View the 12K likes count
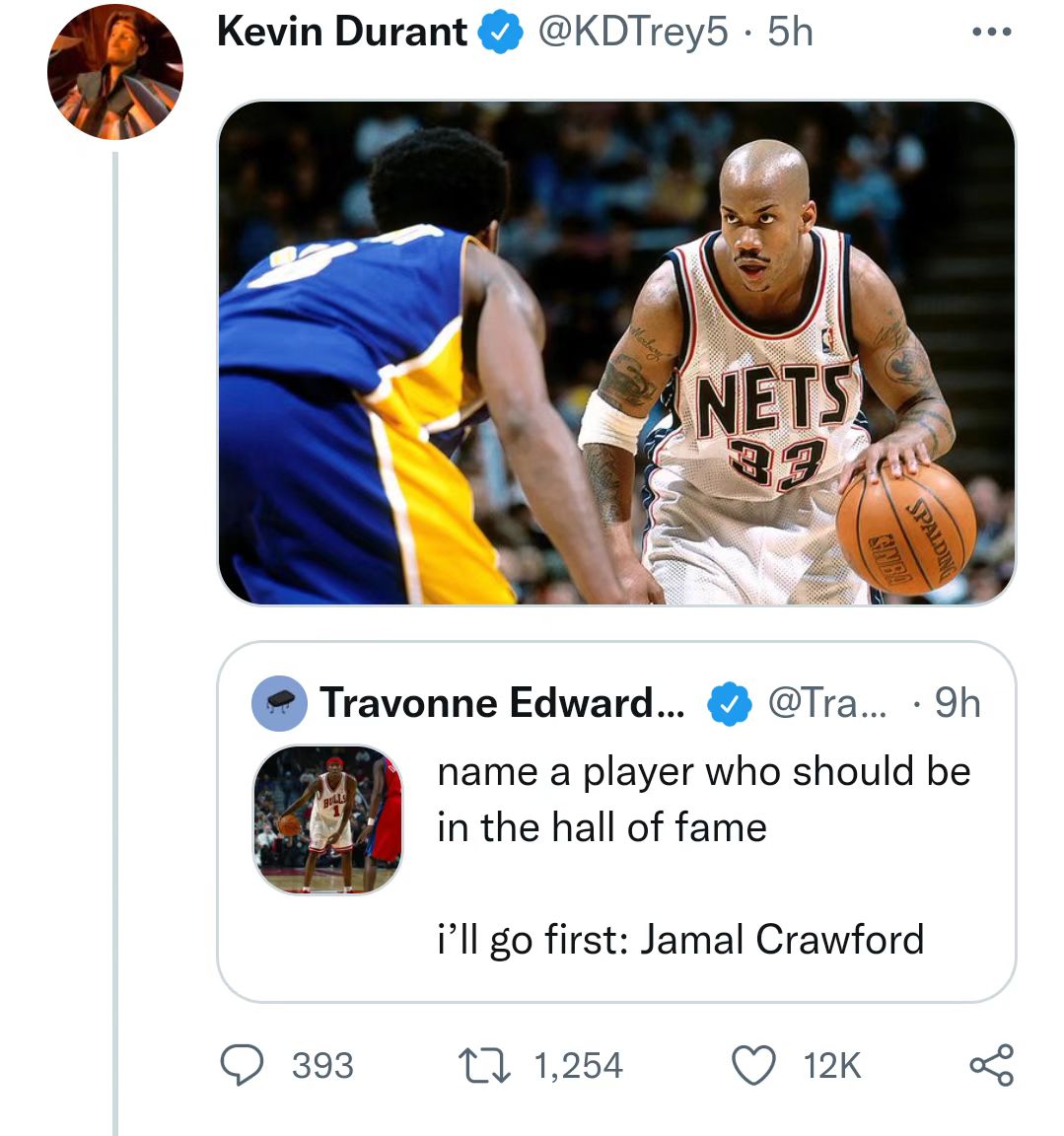 831,1066
